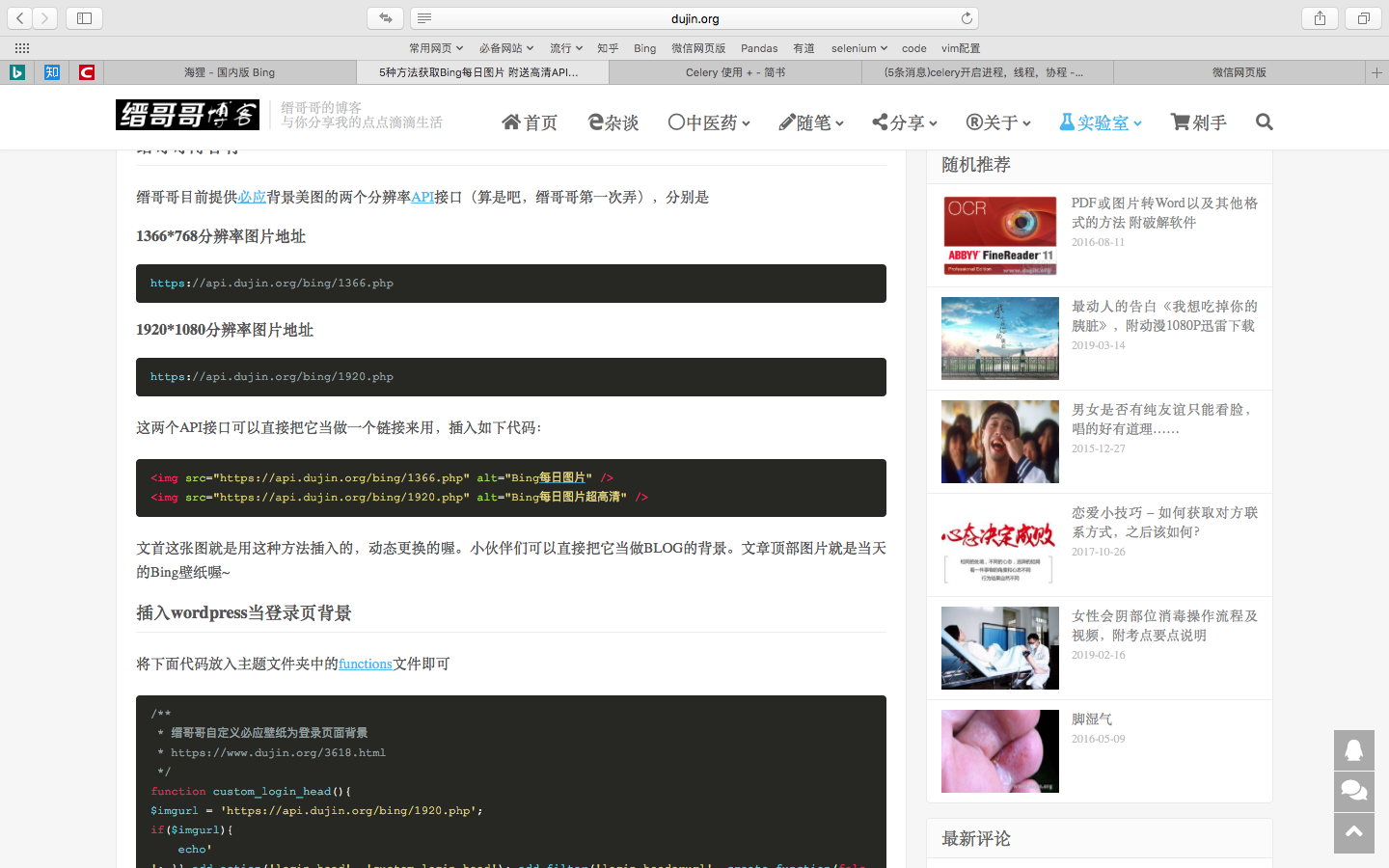The image size is (1389, 868).
Task: Open the comments chat floating button
Action: pyautogui.click(x=1354, y=792)
